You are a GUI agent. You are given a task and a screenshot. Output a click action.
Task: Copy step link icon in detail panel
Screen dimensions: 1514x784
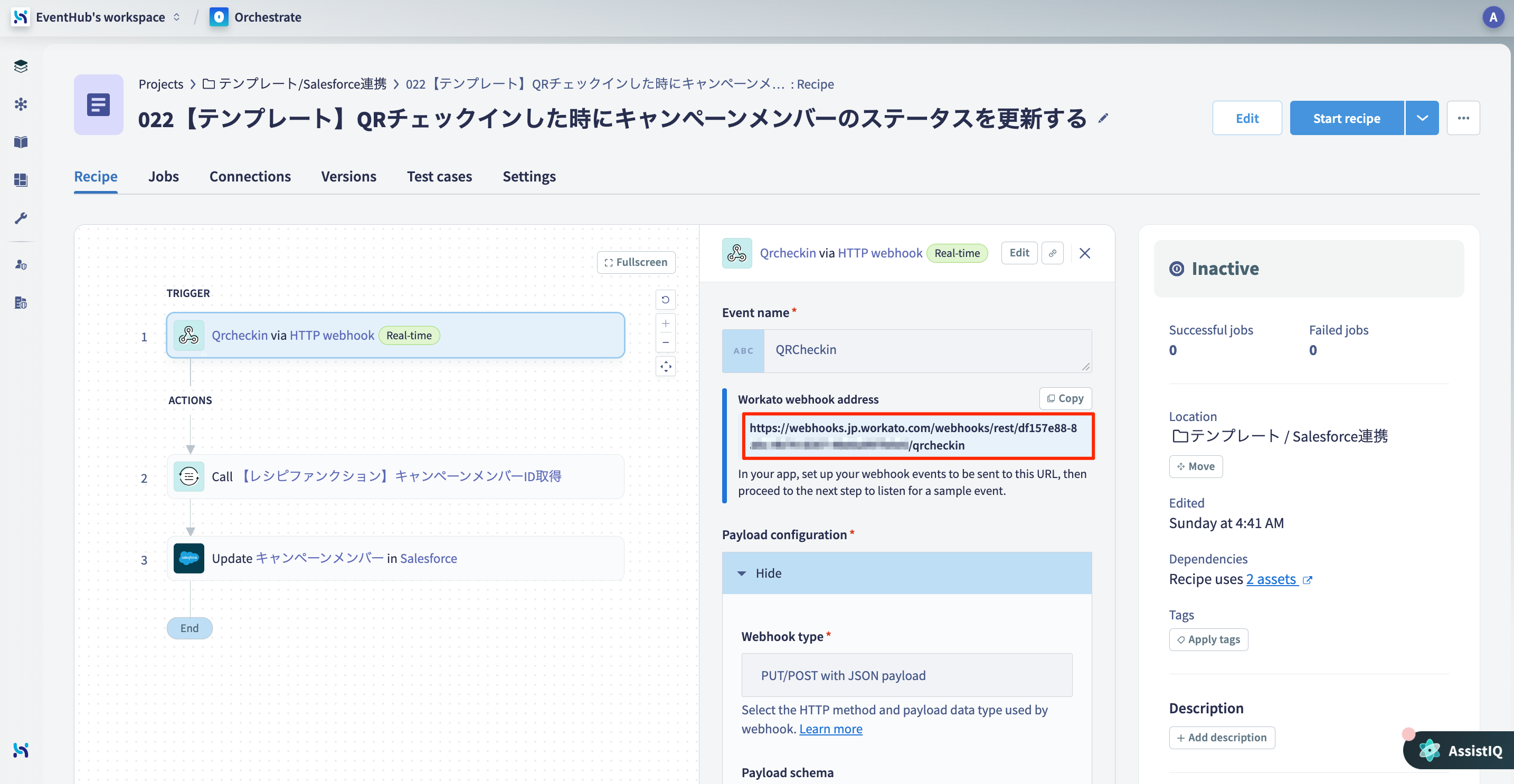pyautogui.click(x=1052, y=253)
